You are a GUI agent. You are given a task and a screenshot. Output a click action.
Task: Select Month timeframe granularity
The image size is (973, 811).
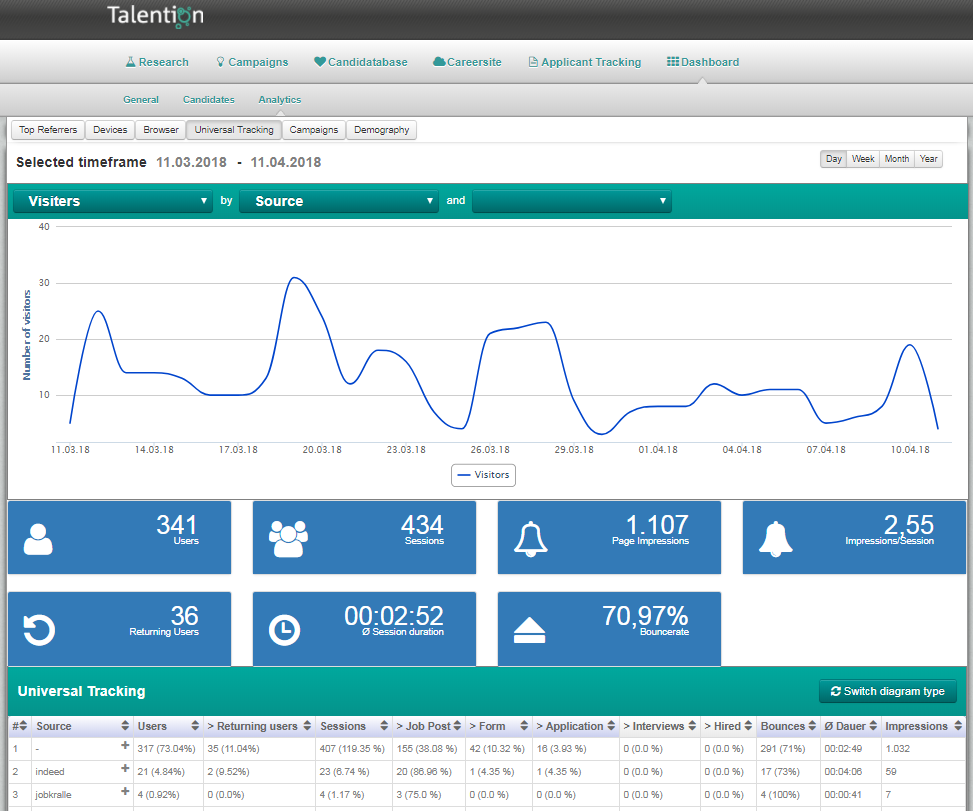[897, 159]
